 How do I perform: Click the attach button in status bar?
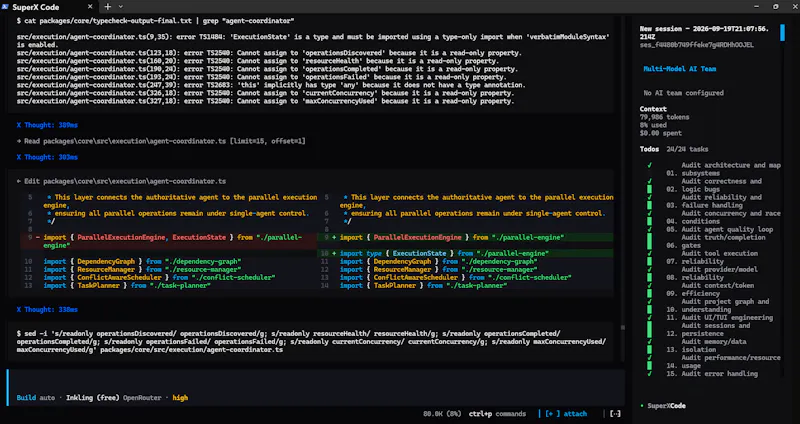566,414
